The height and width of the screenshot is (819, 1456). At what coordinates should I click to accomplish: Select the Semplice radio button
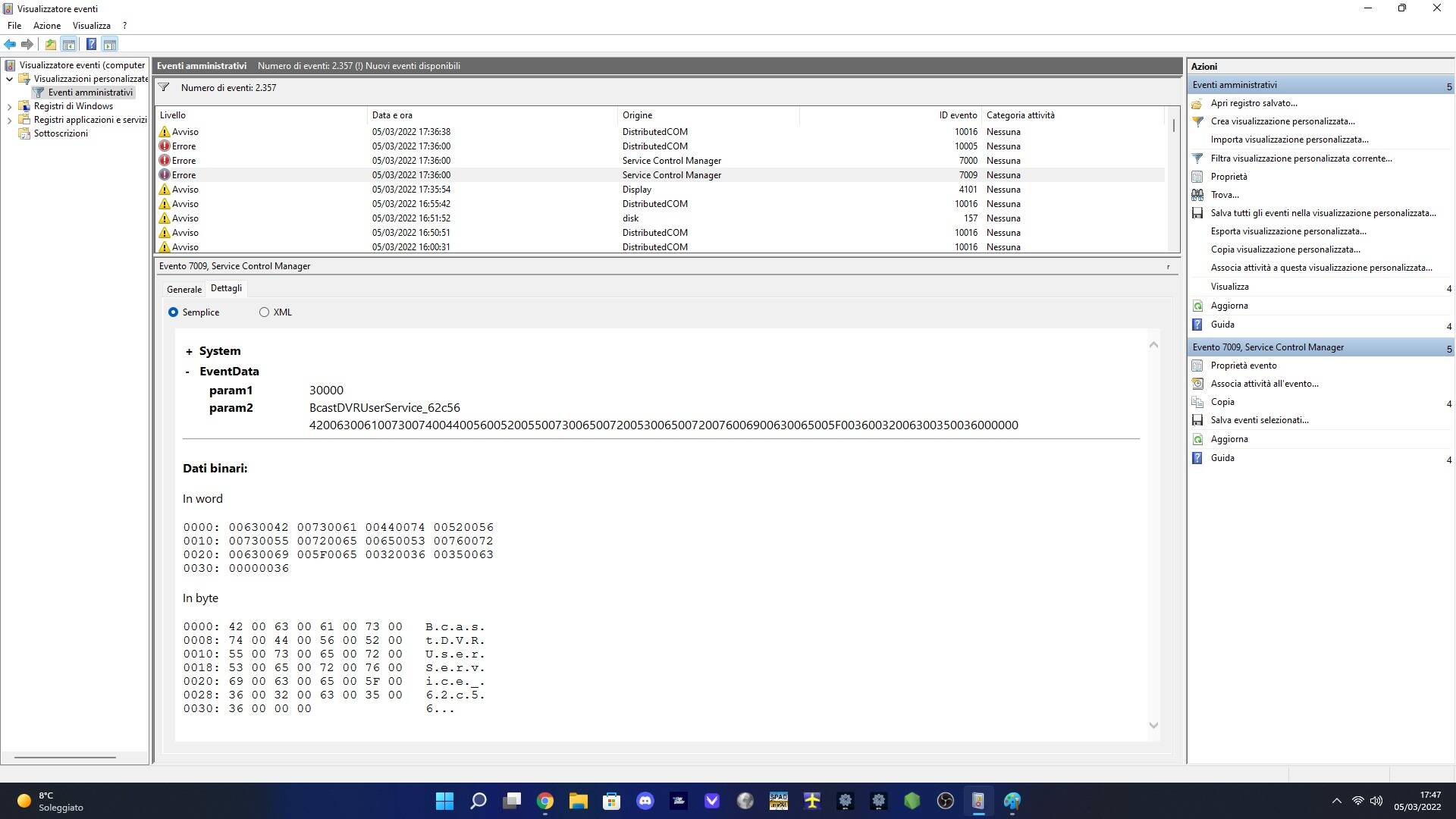pos(174,312)
